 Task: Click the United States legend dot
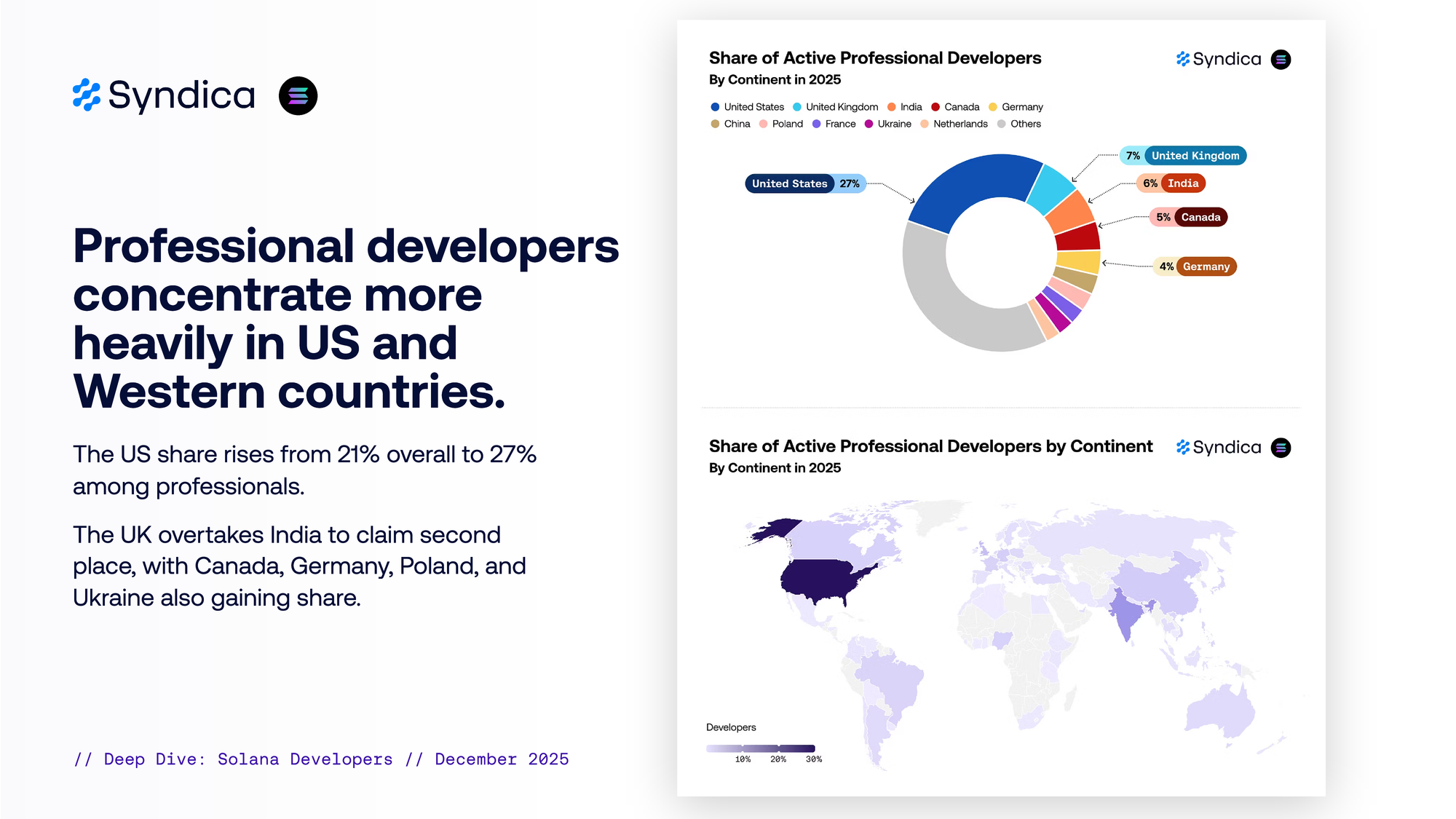tap(715, 107)
